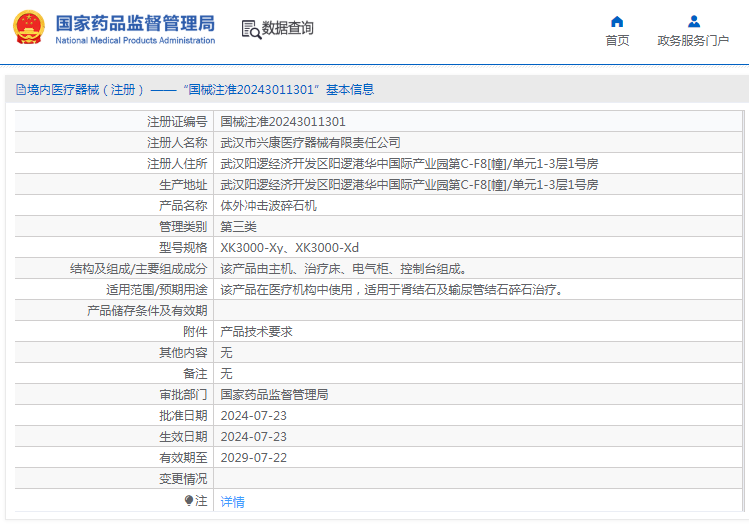
Task: Click the bulb icon beside 注
Action: [189, 500]
